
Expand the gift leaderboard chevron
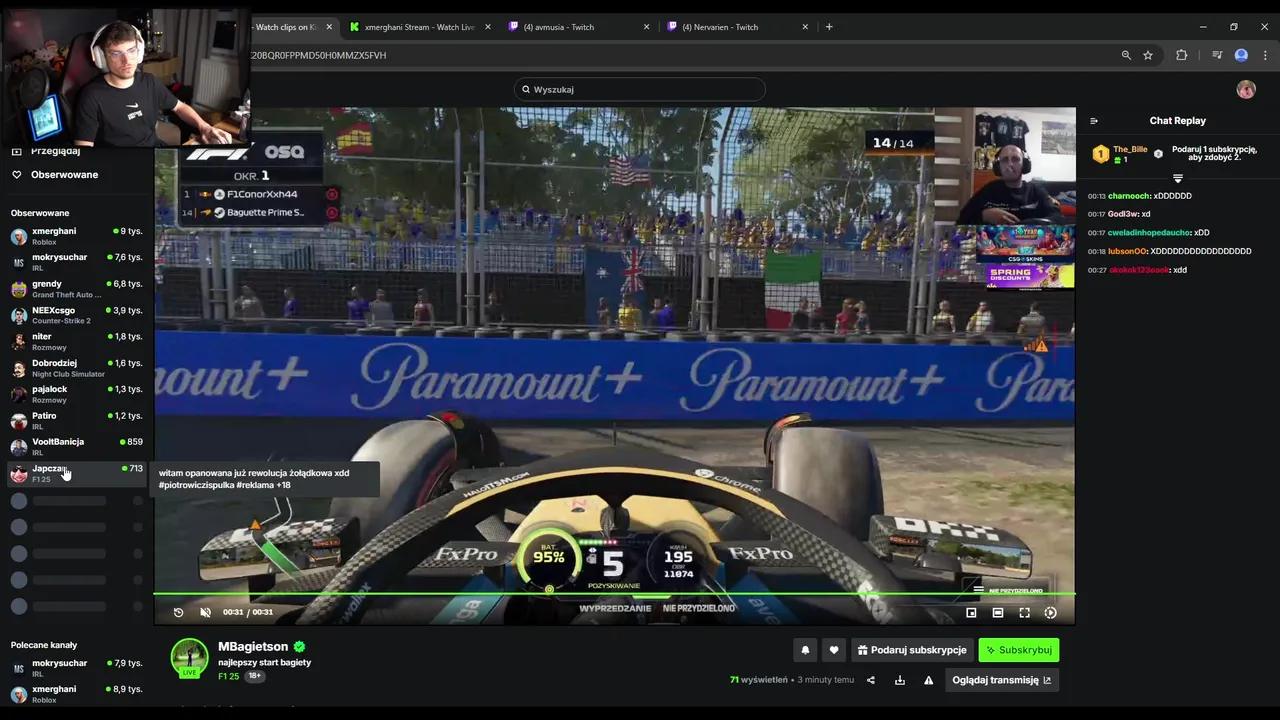[x=1178, y=178]
